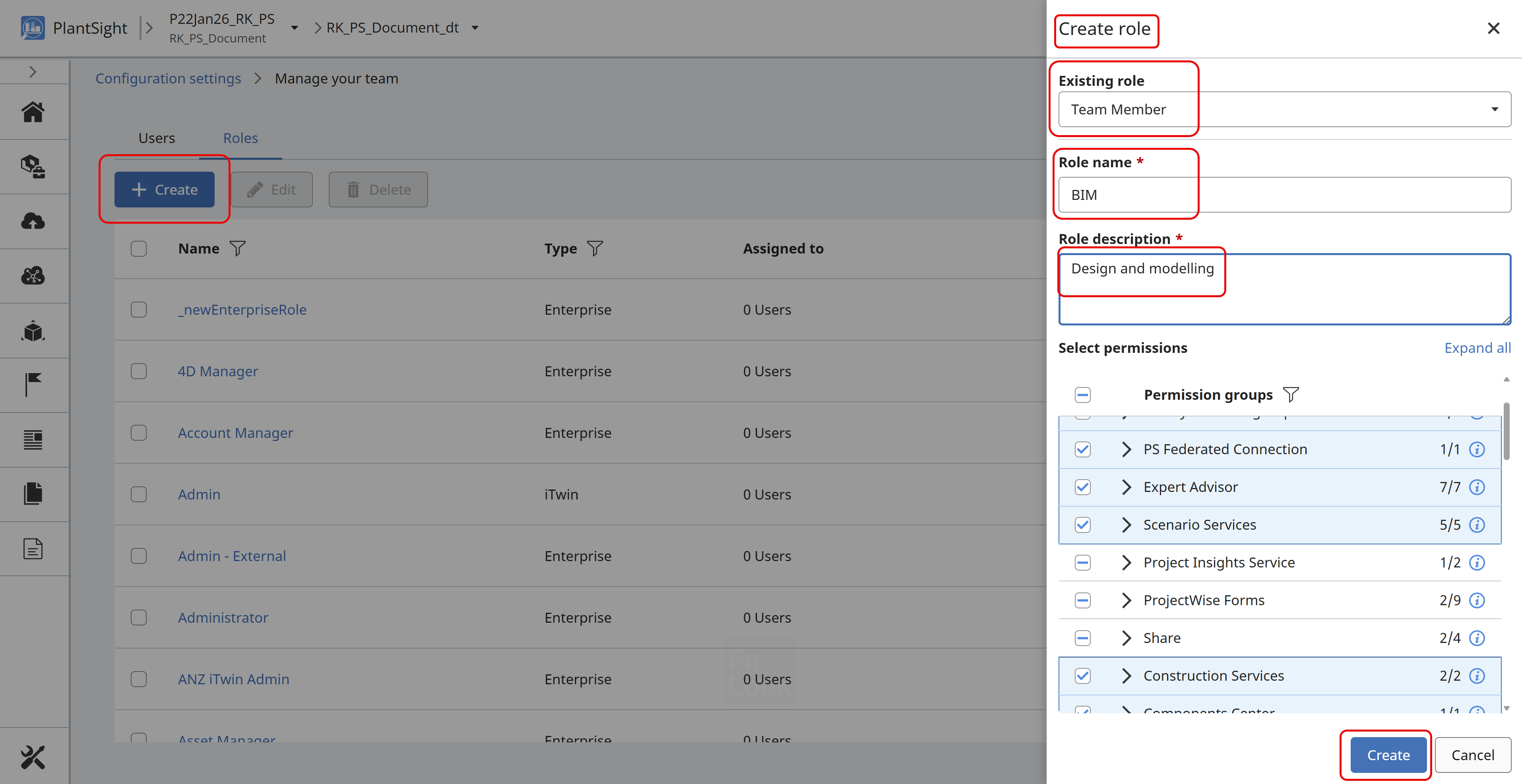Image resolution: width=1522 pixels, height=784 pixels.
Task: Click the flag icon in sidebar
Action: click(x=33, y=385)
